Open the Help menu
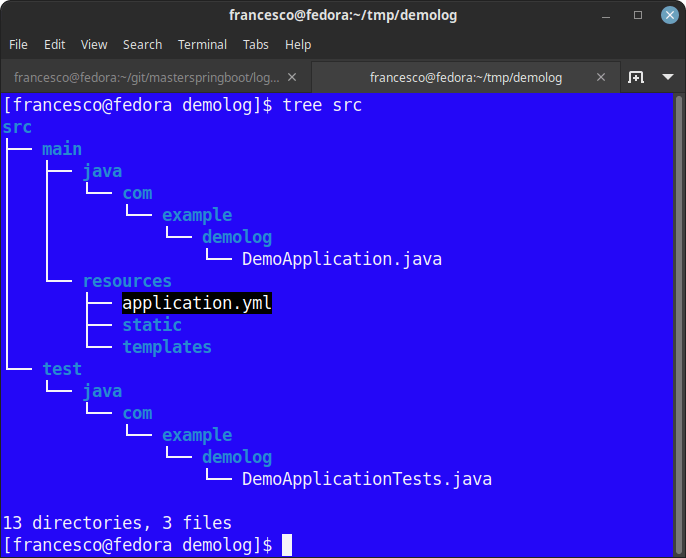The image size is (686, 558). tap(298, 45)
